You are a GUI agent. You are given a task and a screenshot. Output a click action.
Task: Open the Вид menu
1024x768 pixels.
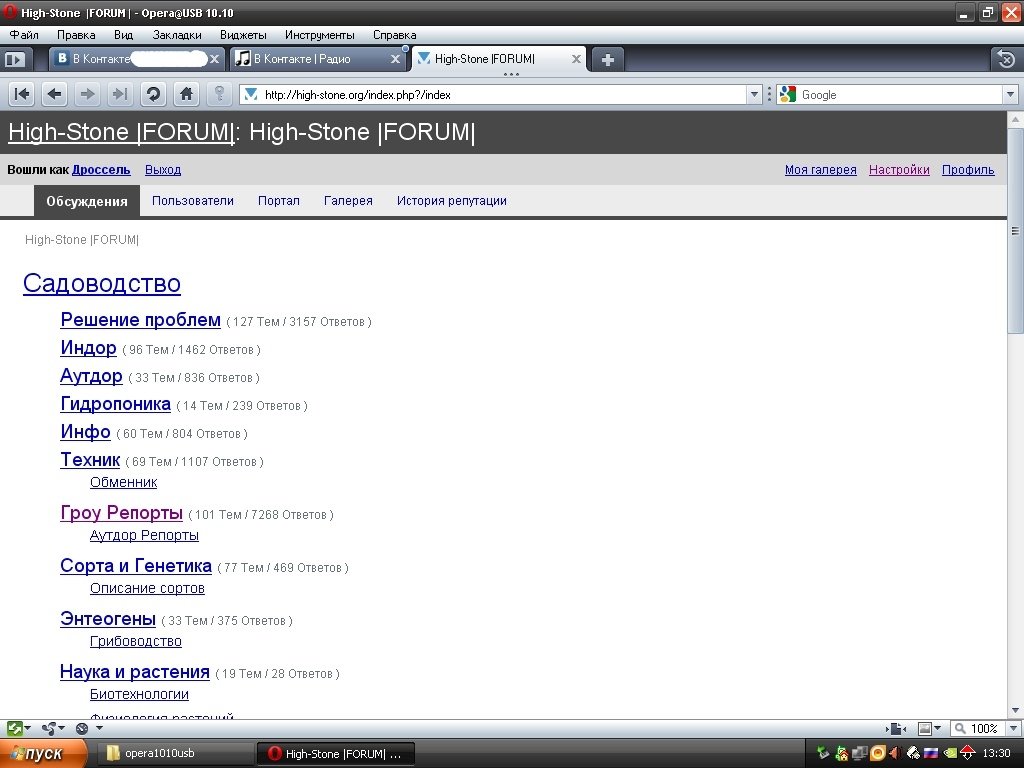[x=123, y=35]
